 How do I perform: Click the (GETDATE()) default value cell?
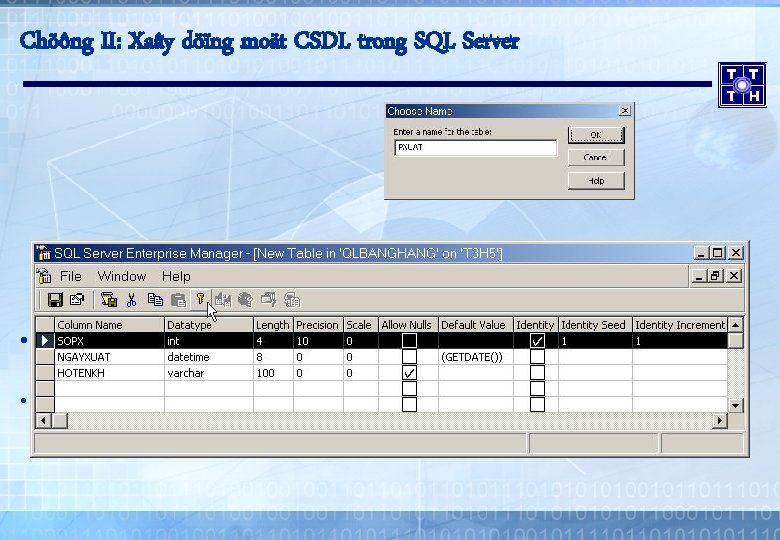coord(476,357)
